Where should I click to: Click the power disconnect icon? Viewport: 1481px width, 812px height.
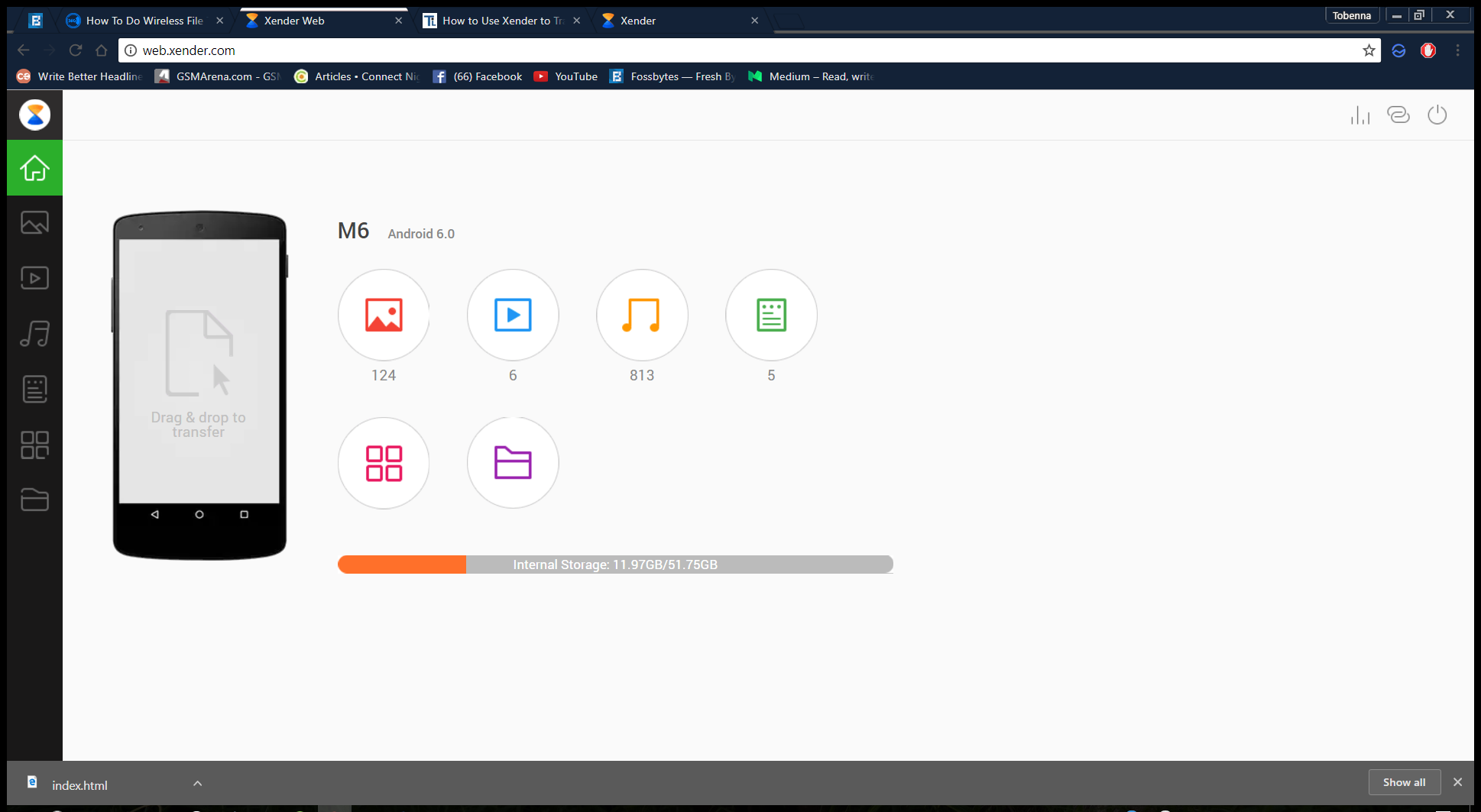click(1437, 115)
